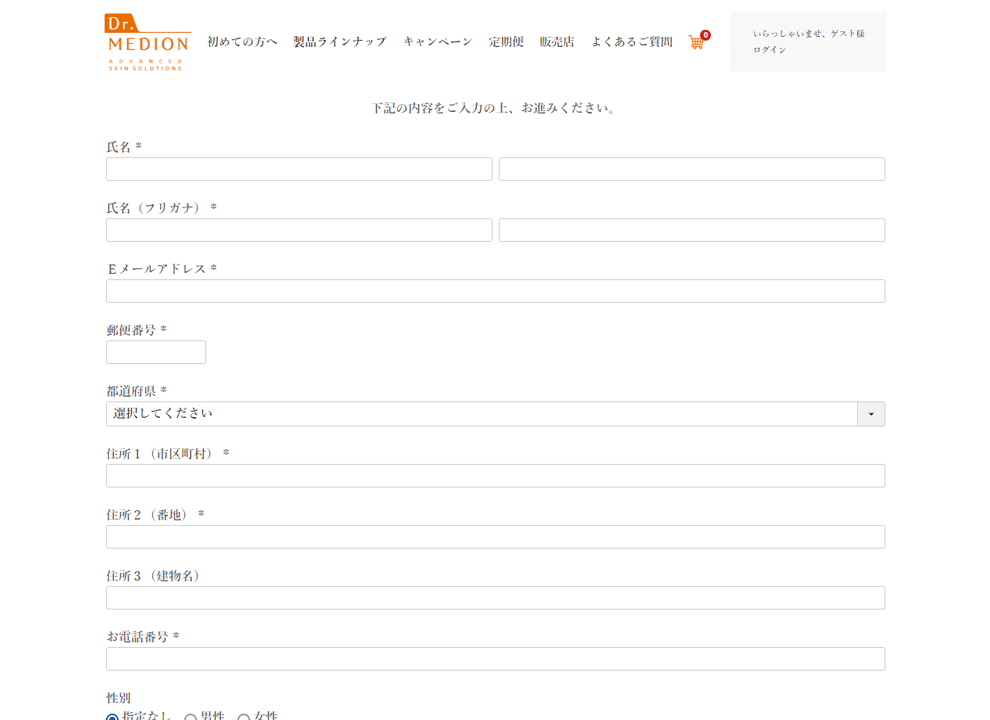Expand the 都道府県 dropdown arrow
Screen dimensions: 990x720
(x=870, y=414)
